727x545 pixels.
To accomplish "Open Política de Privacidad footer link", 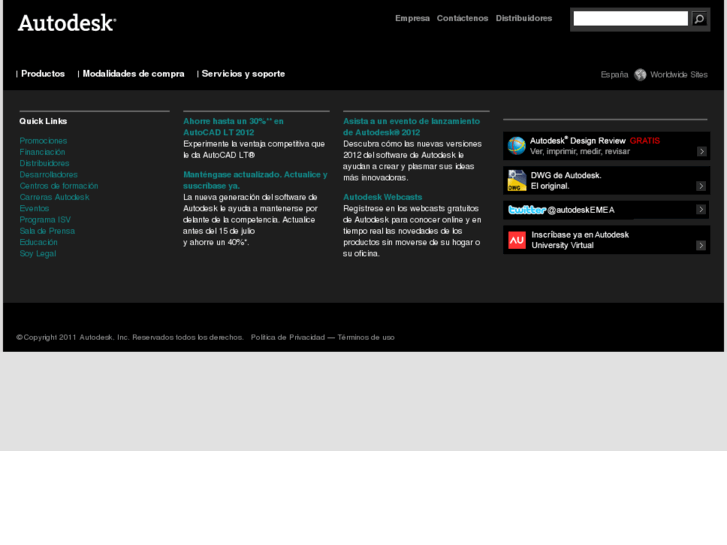I will (x=288, y=337).
